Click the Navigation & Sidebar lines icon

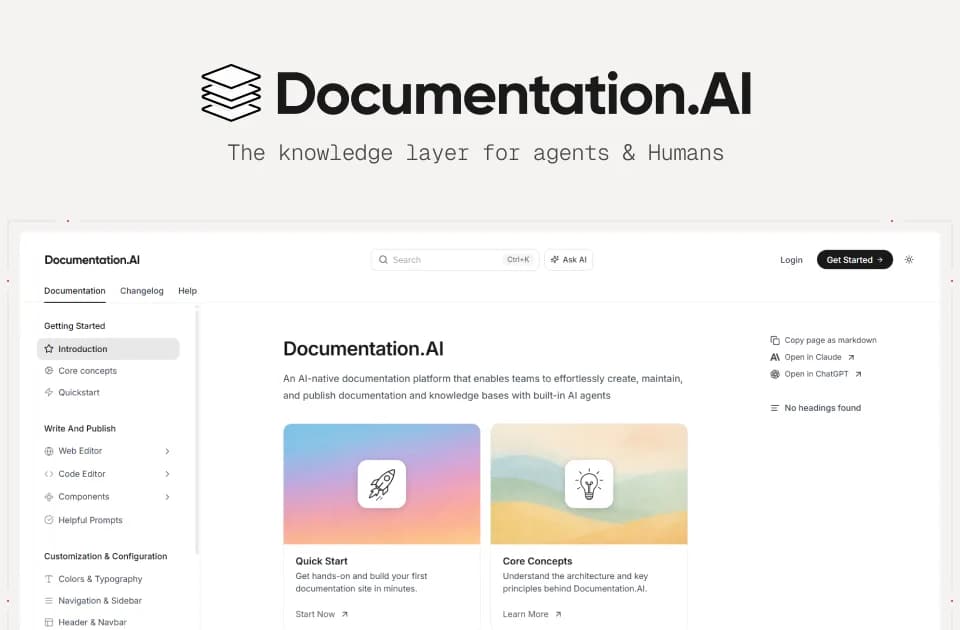point(49,601)
